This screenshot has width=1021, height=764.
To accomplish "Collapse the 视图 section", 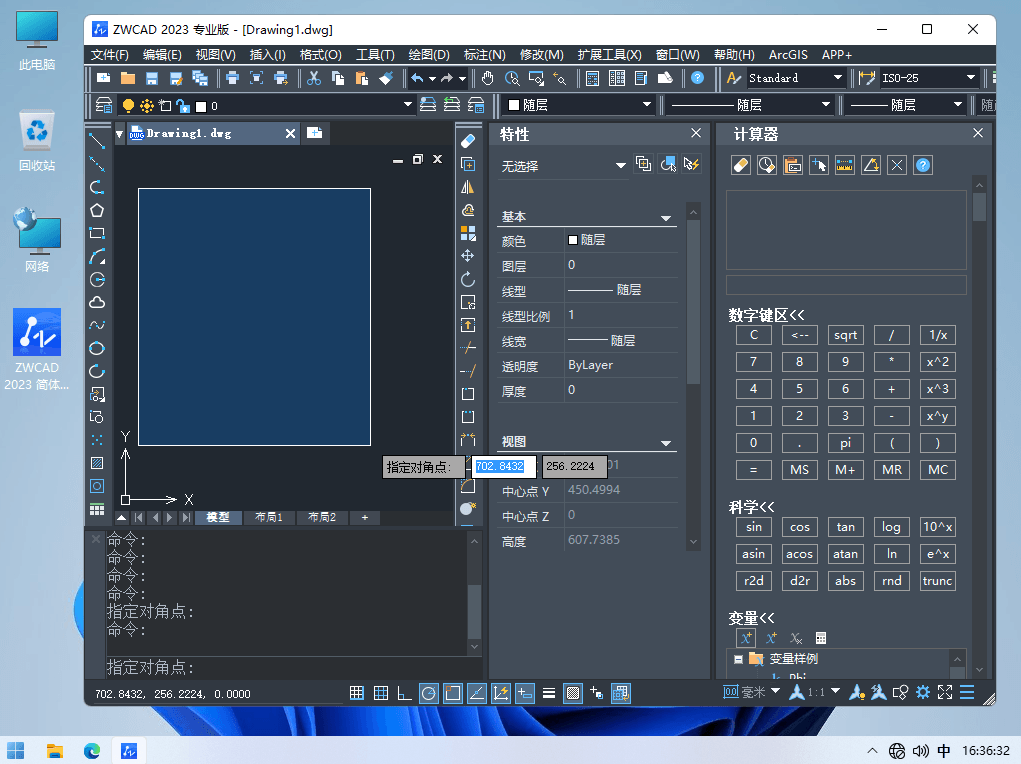I will click(x=665, y=444).
